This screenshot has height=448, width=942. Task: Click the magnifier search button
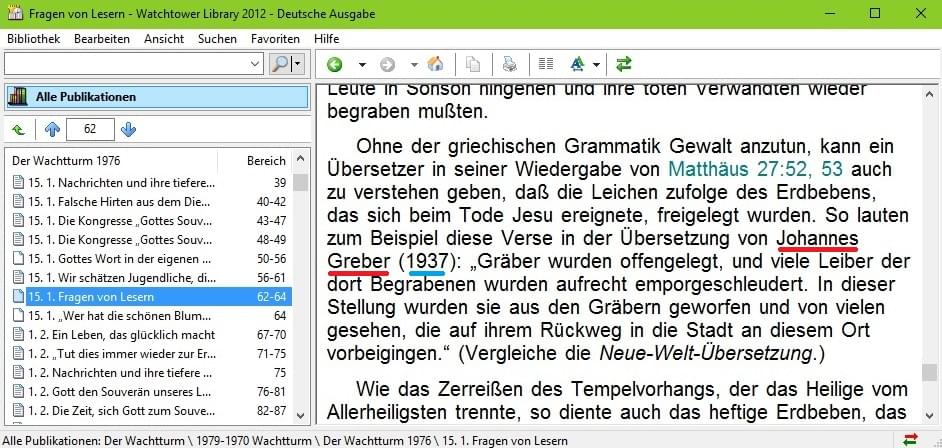280,64
